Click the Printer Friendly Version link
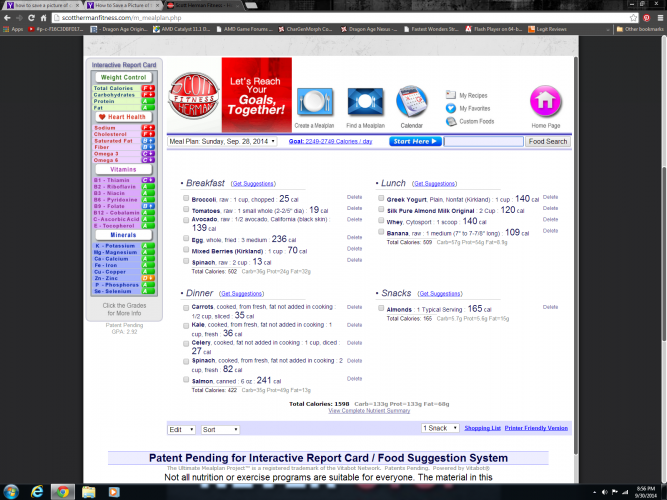Screen dimensions: 667x500 [535, 428]
